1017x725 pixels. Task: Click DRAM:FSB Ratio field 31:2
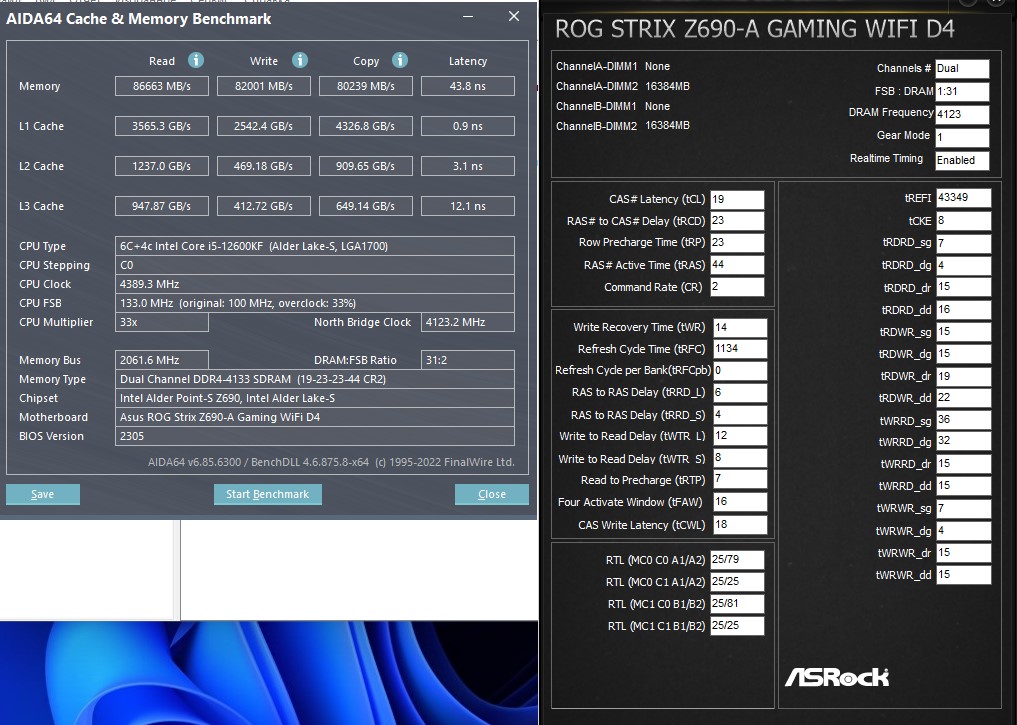pyautogui.click(x=468, y=360)
